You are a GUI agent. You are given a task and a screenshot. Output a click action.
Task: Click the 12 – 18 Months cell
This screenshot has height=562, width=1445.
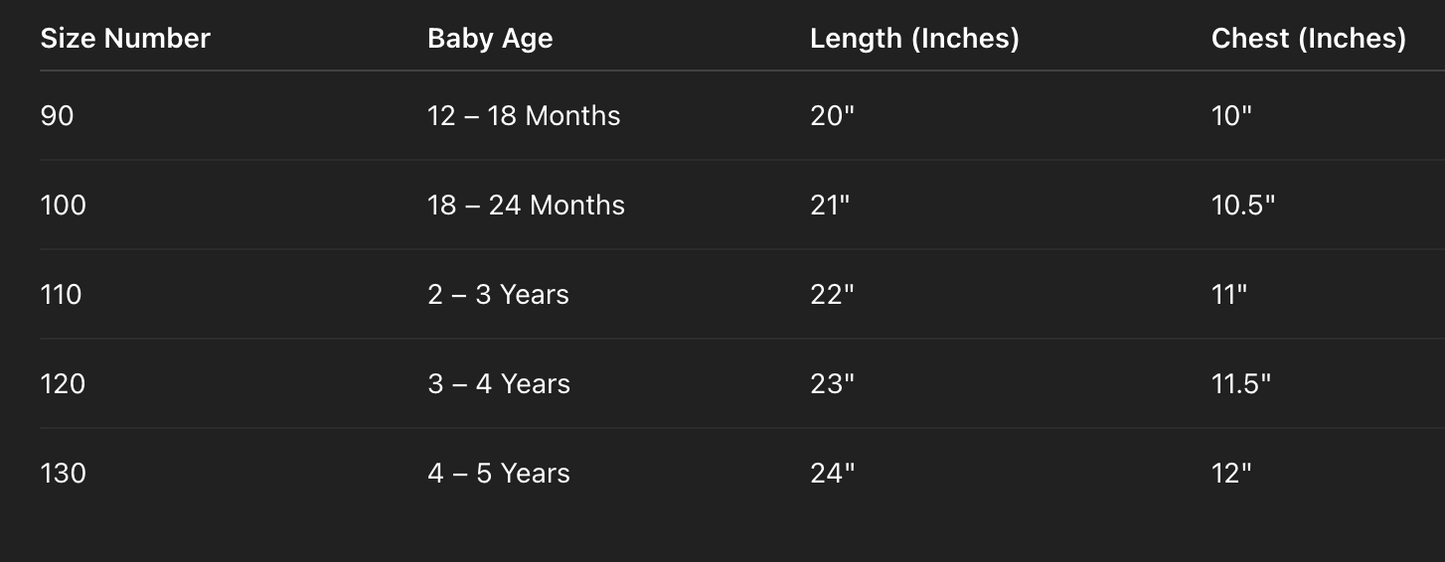click(x=523, y=116)
